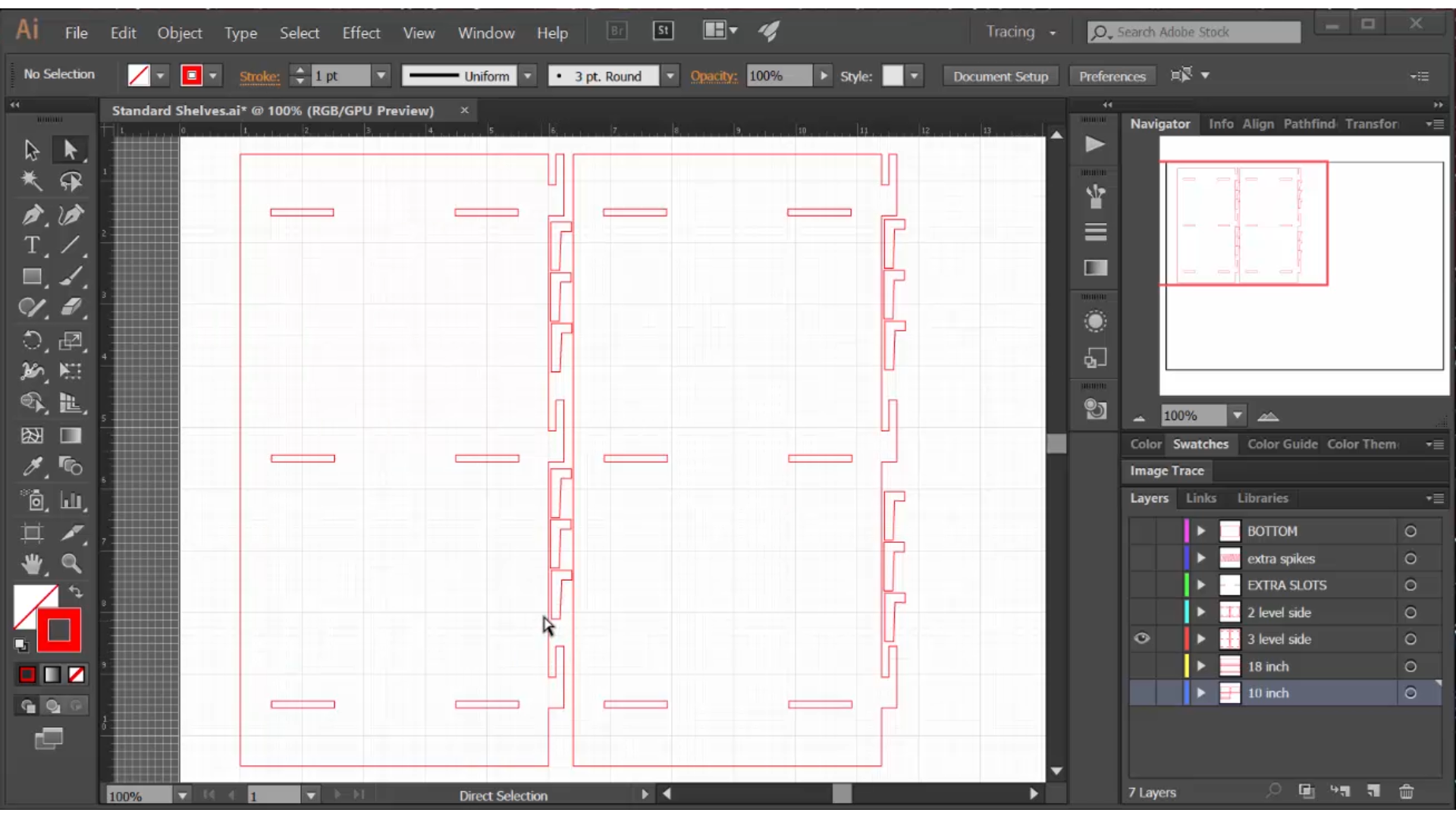This screenshot has width=1456, height=819.
Task: Select the Pen tool
Action: pos(32,215)
